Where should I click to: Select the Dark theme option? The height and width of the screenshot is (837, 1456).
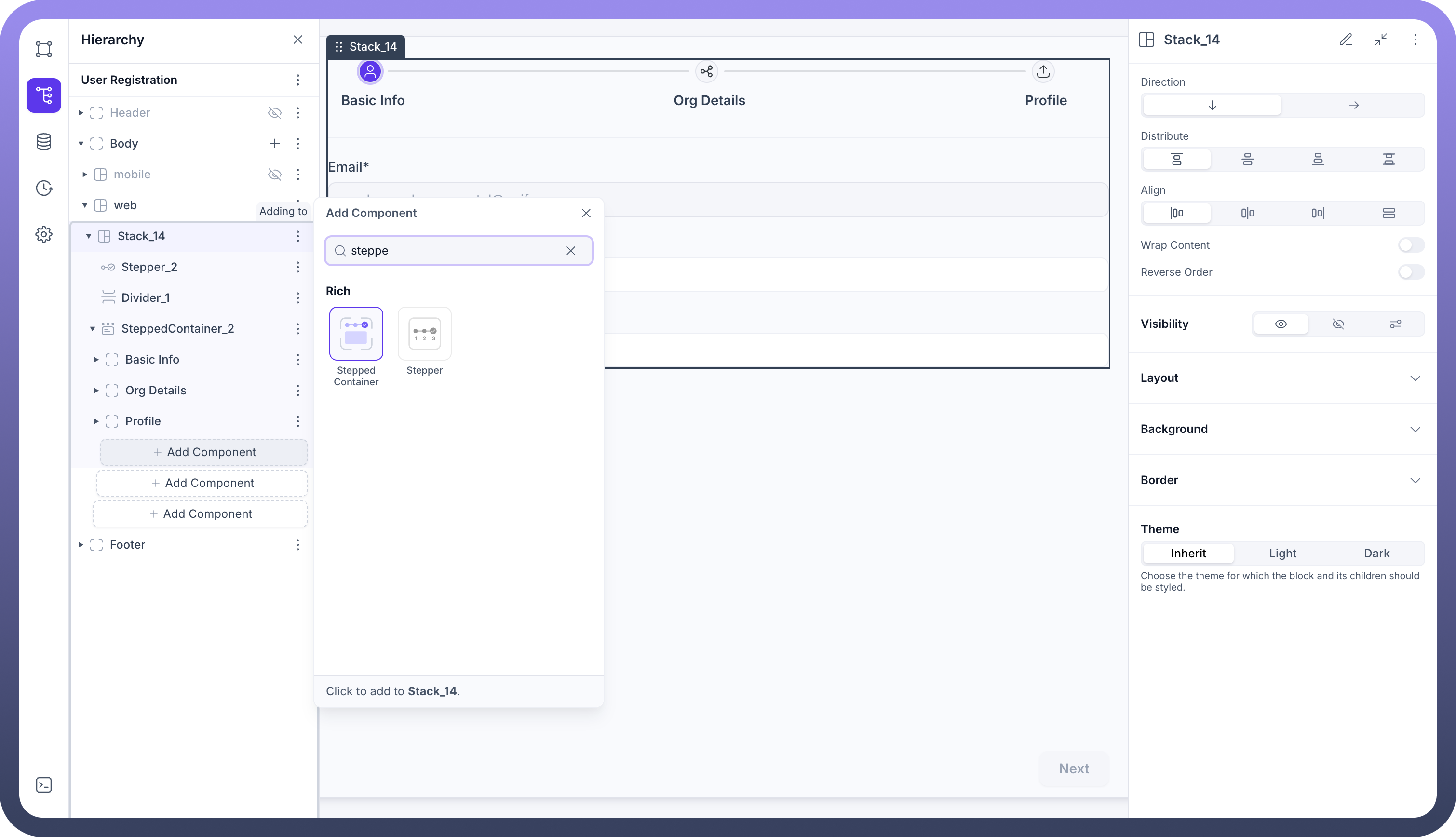pyautogui.click(x=1376, y=553)
